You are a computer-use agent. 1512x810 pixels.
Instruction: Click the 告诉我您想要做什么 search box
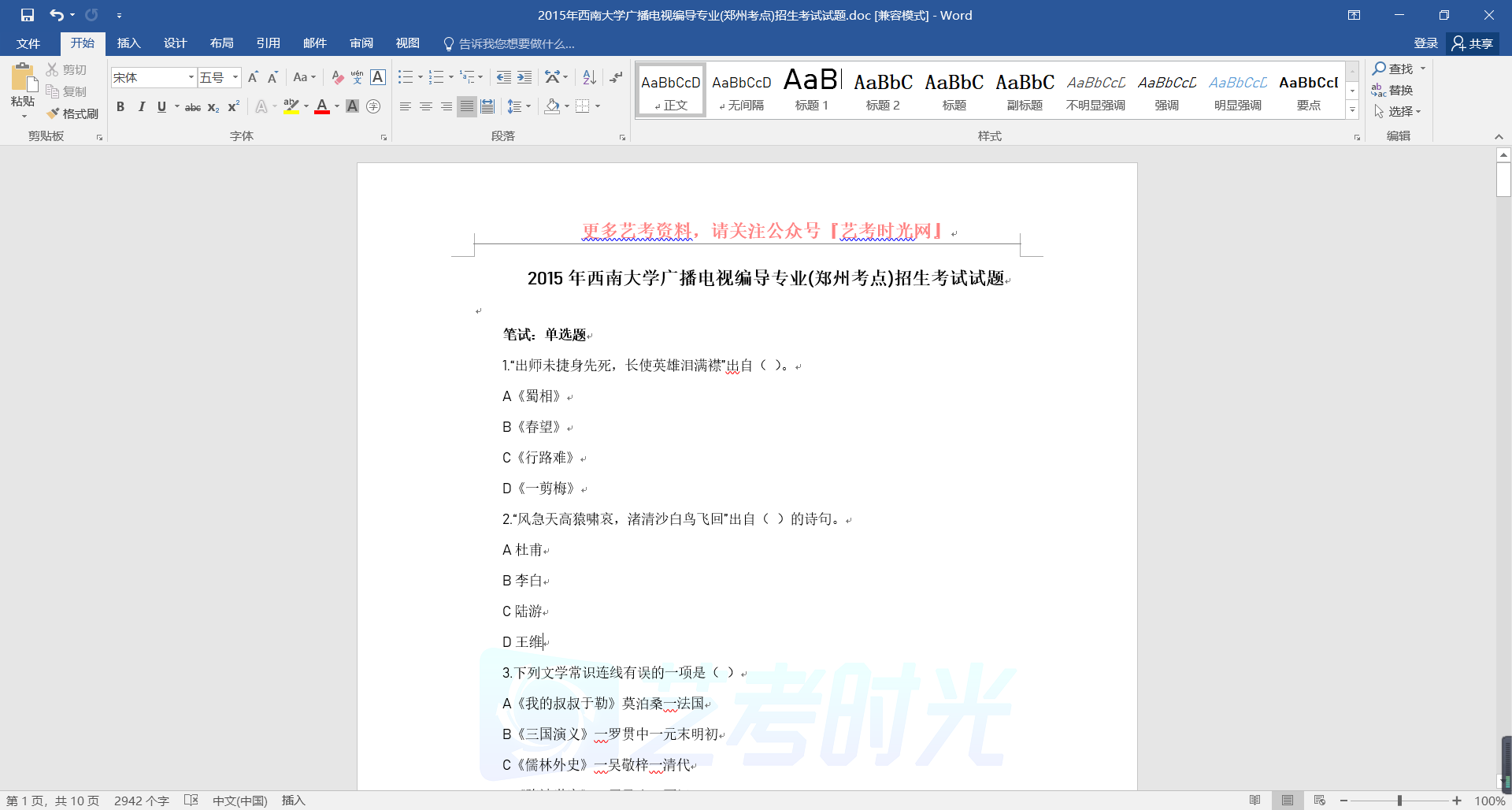point(516,43)
